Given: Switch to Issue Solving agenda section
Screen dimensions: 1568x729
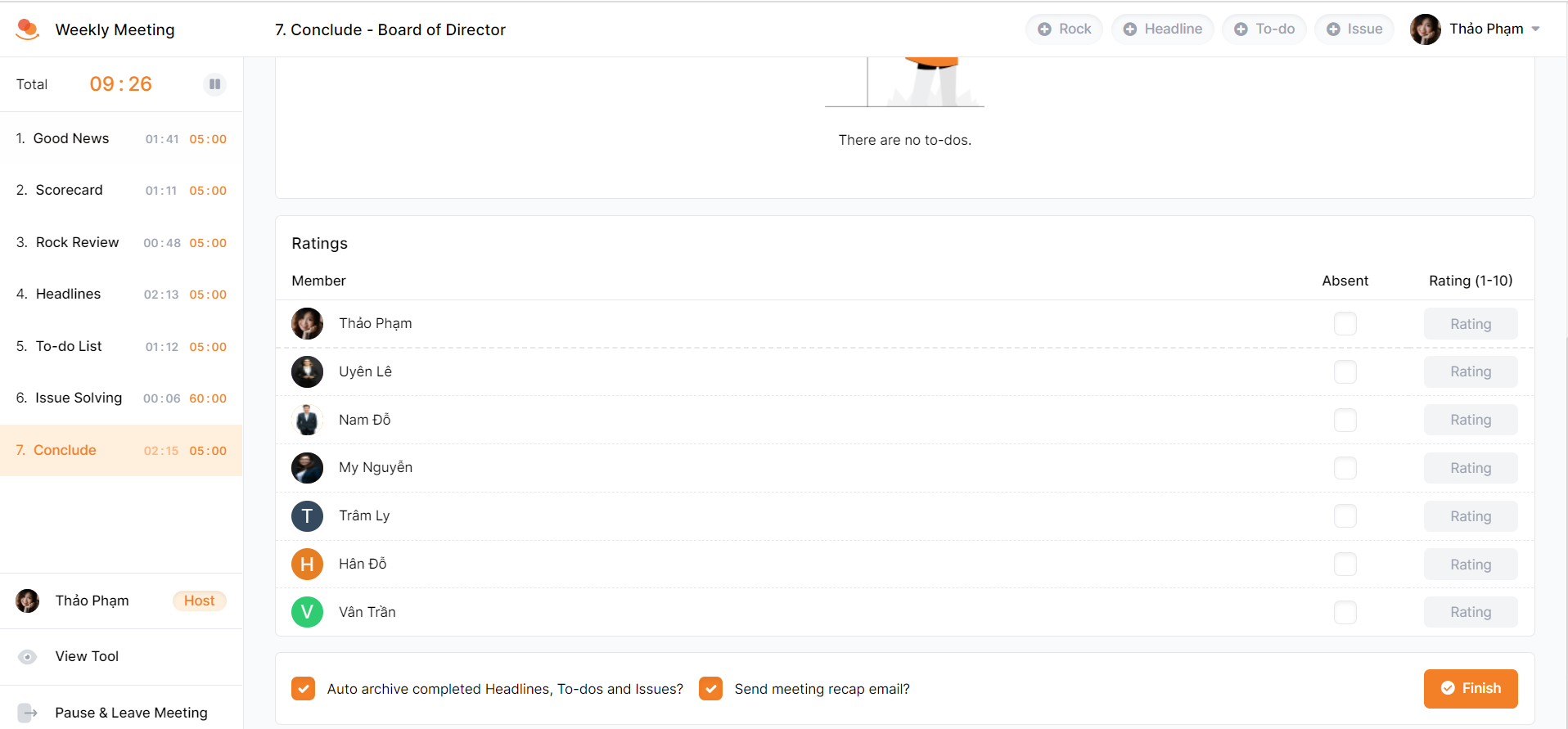Looking at the screenshot, I should [79, 398].
